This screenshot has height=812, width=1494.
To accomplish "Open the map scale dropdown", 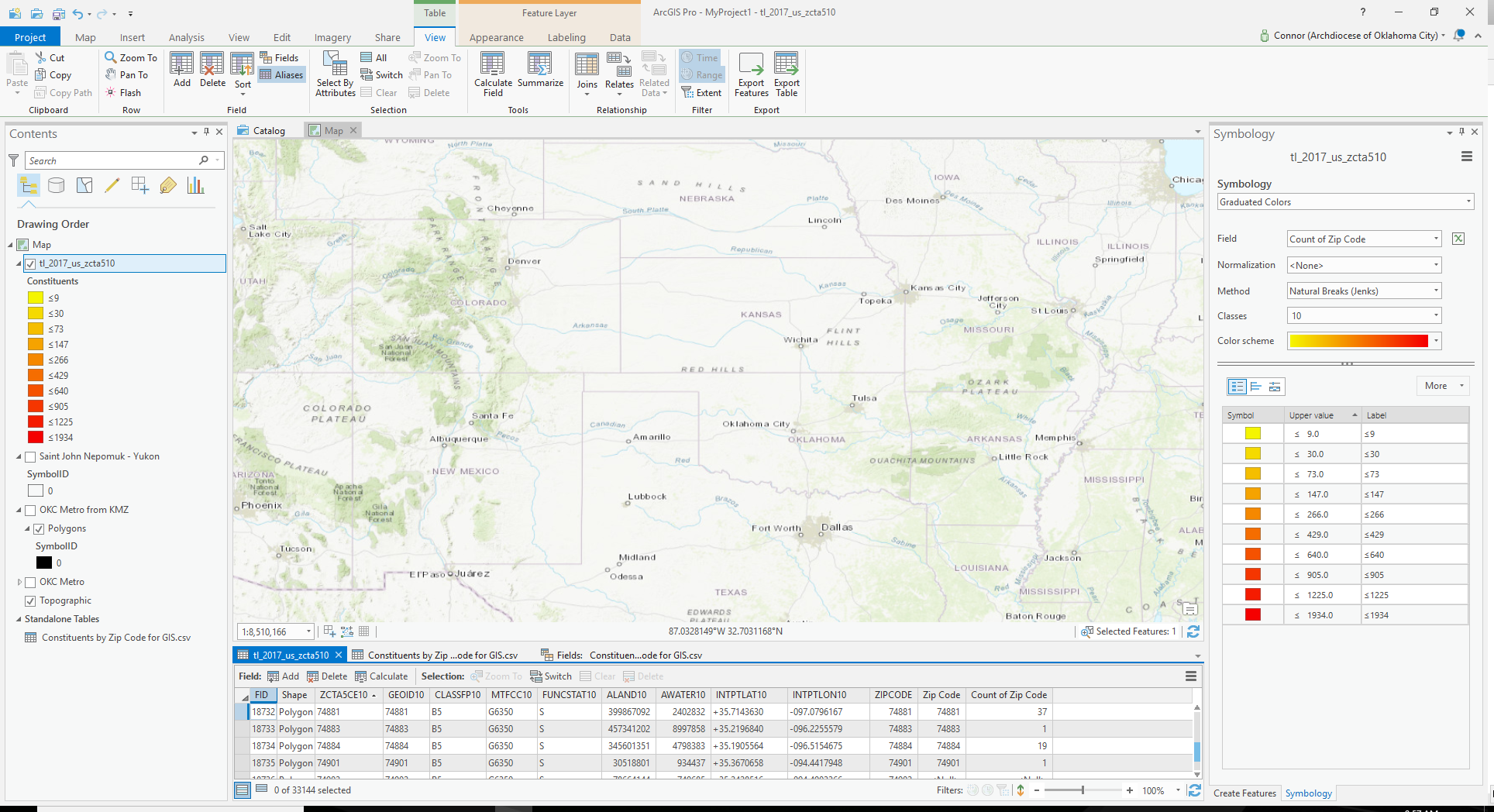I will (308, 631).
